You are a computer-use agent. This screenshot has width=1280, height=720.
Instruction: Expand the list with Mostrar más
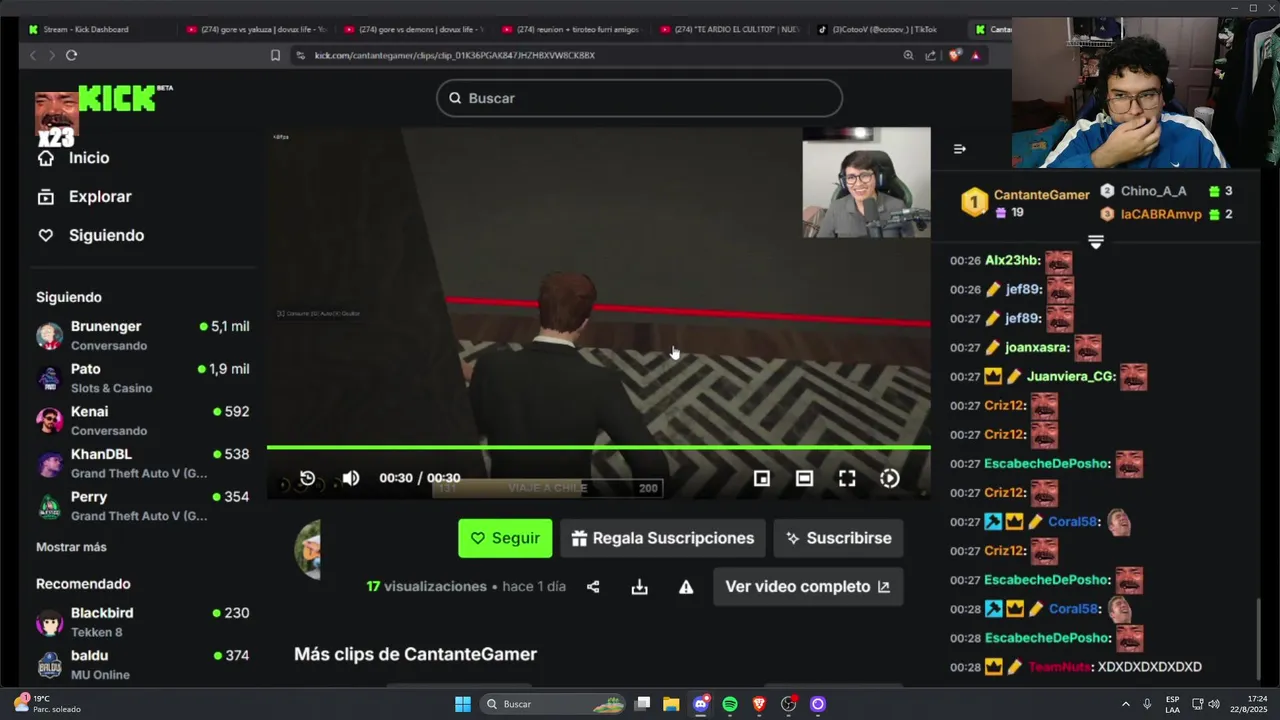(71, 547)
